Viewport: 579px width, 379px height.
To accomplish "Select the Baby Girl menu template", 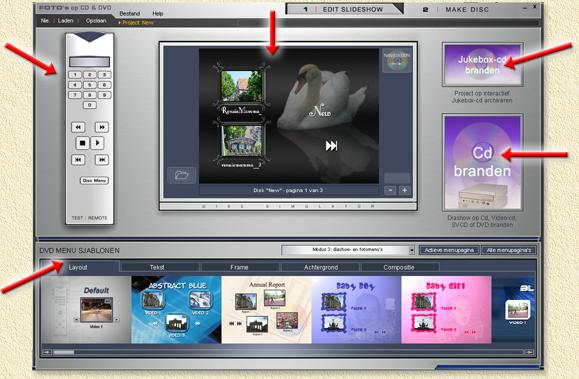I will click(446, 310).
